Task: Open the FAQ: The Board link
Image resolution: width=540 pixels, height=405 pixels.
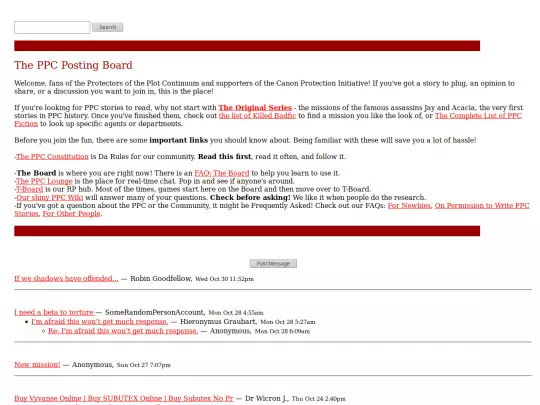Action: (x=222, y=173)
